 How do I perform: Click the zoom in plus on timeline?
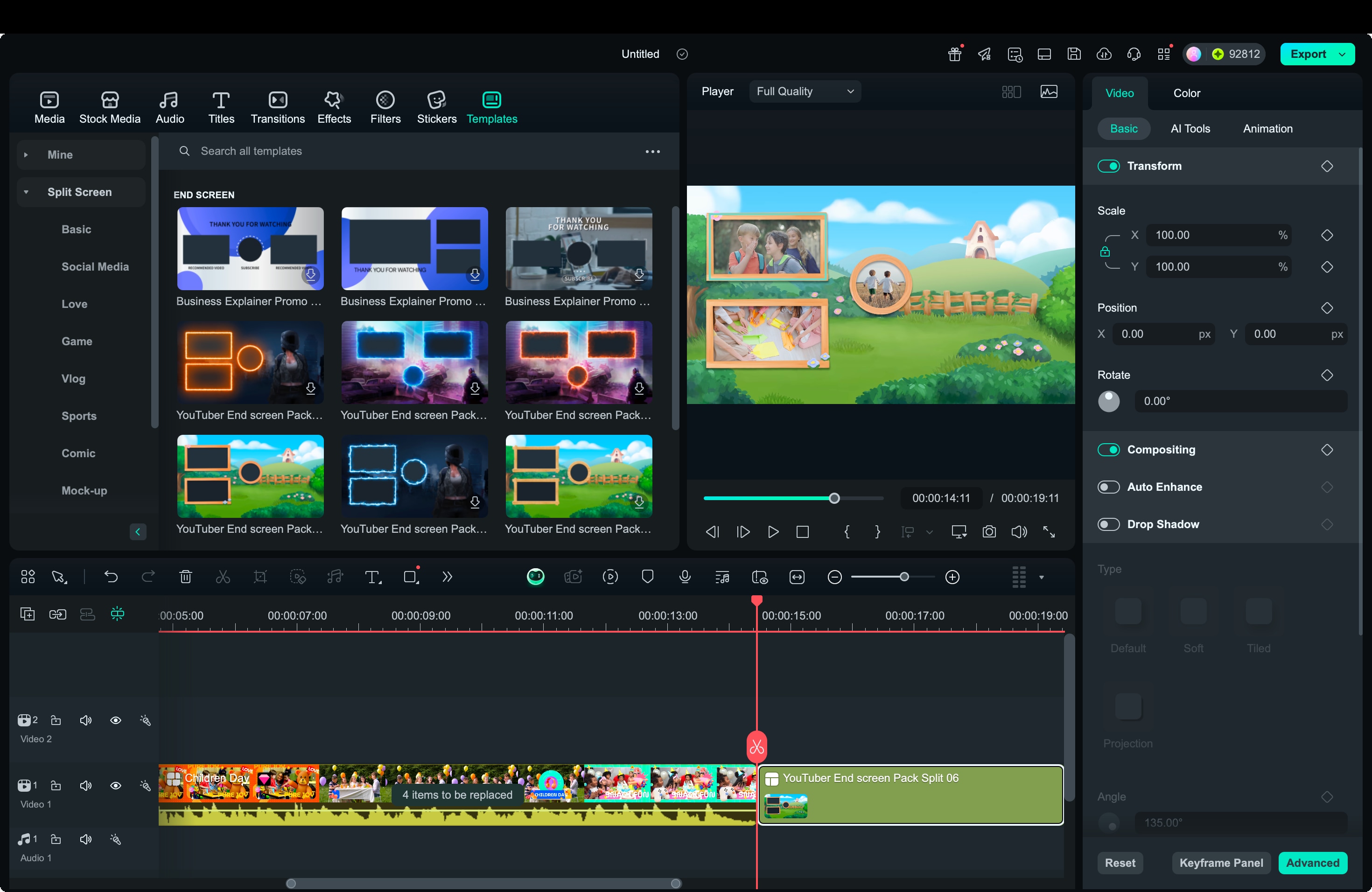click(x=952, y=577)
